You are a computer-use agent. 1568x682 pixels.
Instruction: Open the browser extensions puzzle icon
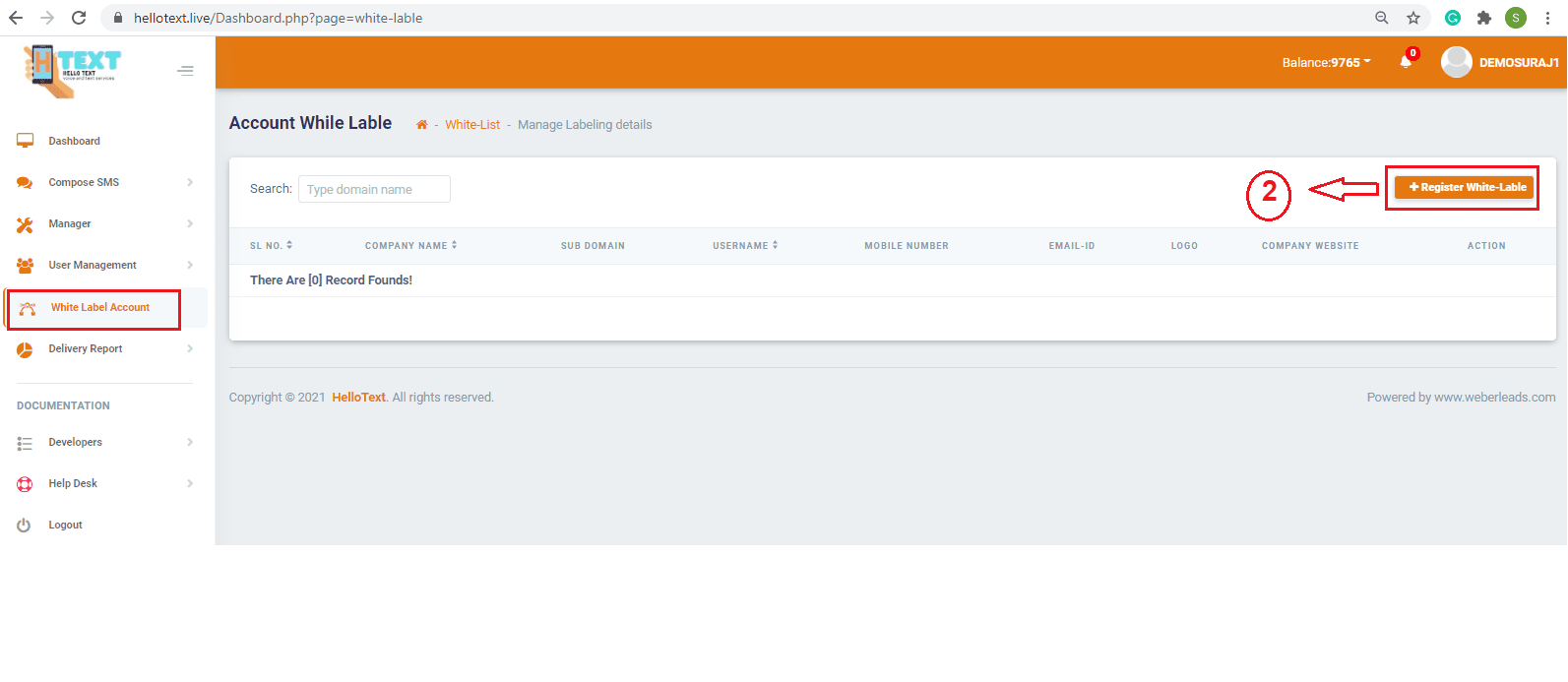[1484, 18]
